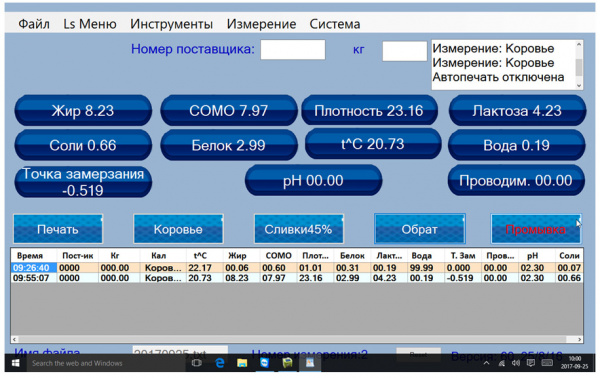Viewport: 600px width, 378px height.
Task: Focus the Номер поставщика input field
Action: tap(293, 50)
